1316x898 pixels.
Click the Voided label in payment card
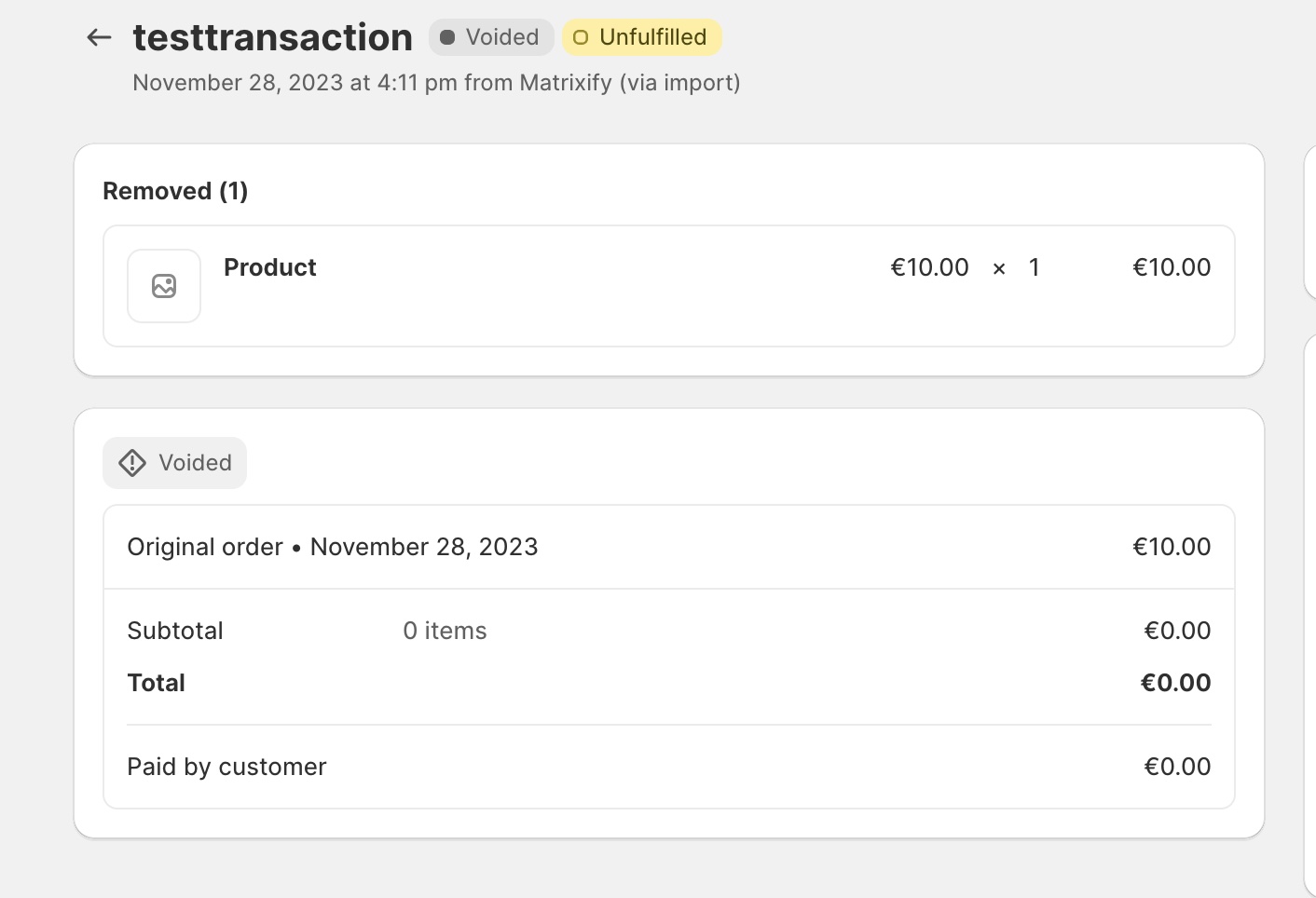pyautogui.click(x=195, y=463)
